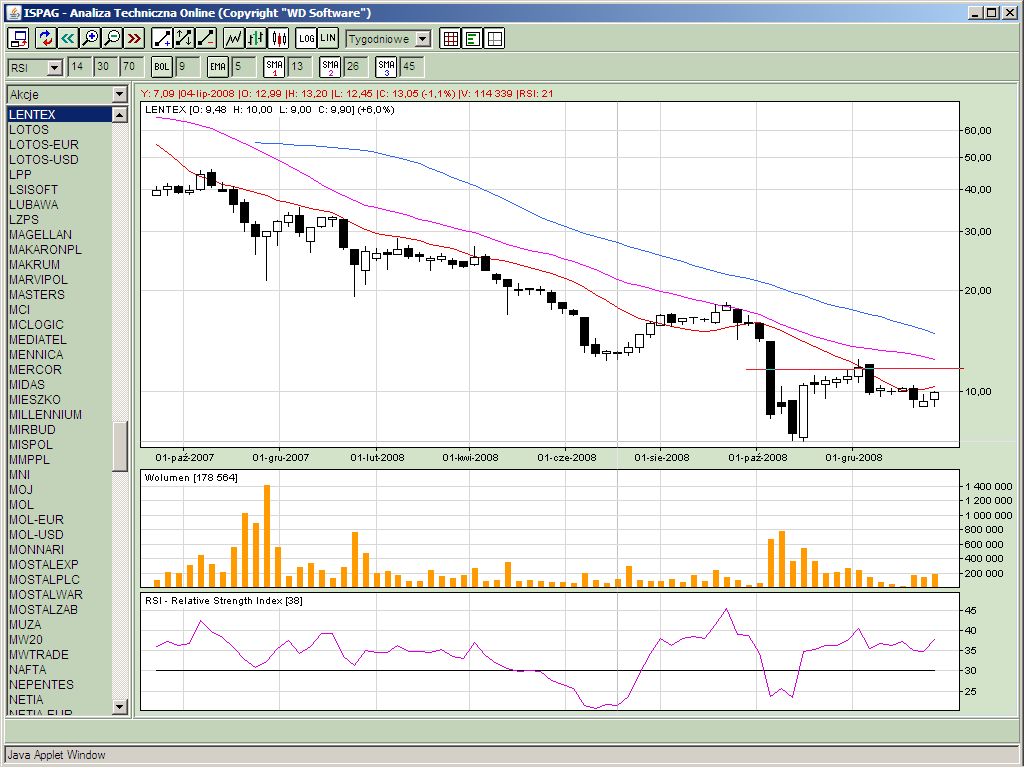
Task: Toggle the SMA 1 moving average
Action: click(x=274, y=67)
